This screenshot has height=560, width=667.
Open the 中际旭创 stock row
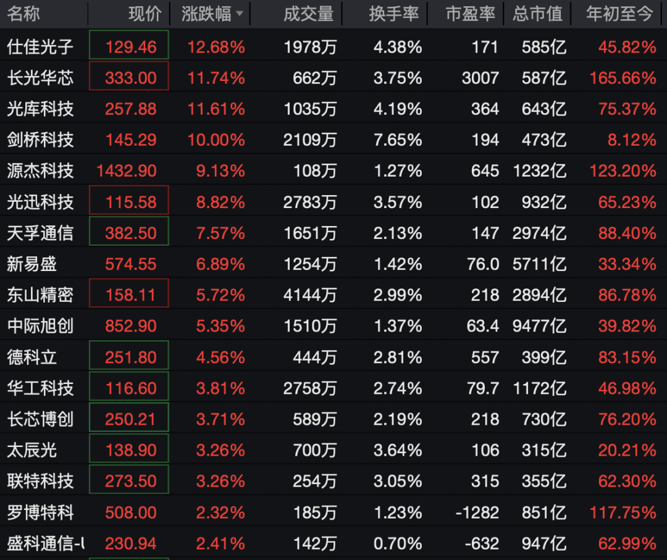pos(40,326)
